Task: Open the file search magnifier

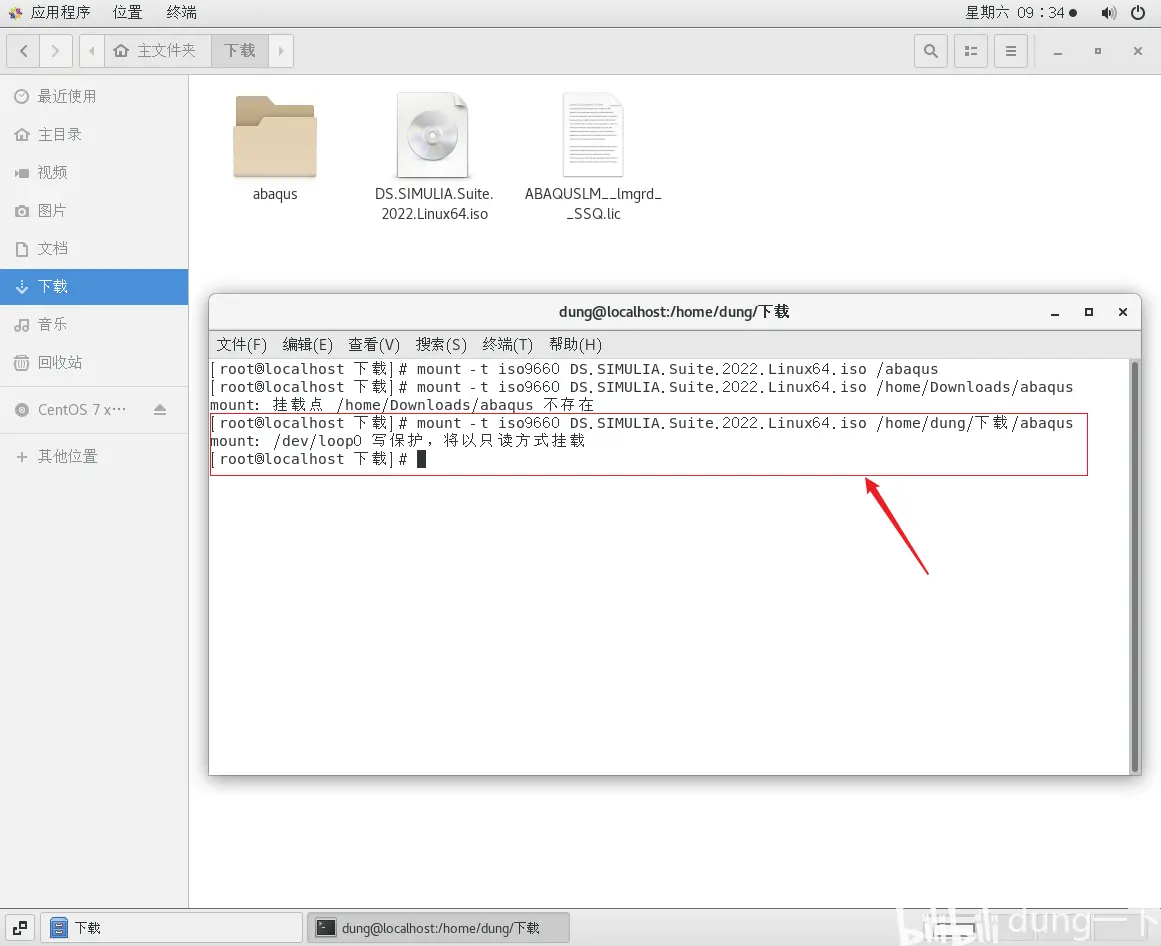Action: coord(931,51)
